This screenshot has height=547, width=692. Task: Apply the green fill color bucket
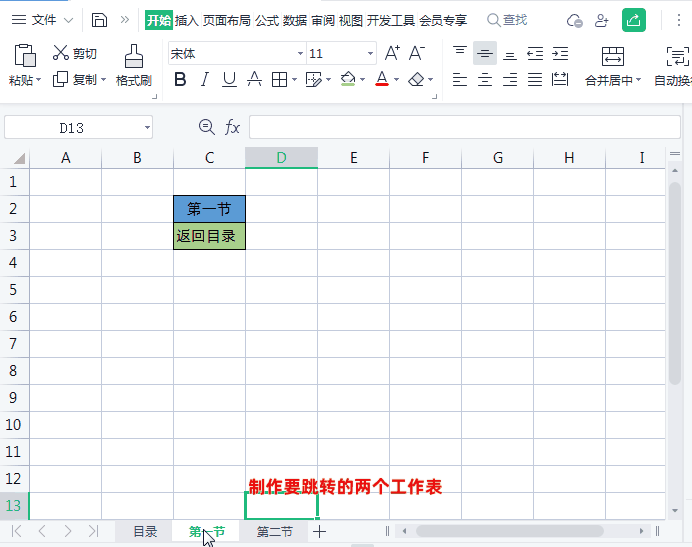click(x=348, y=79)
